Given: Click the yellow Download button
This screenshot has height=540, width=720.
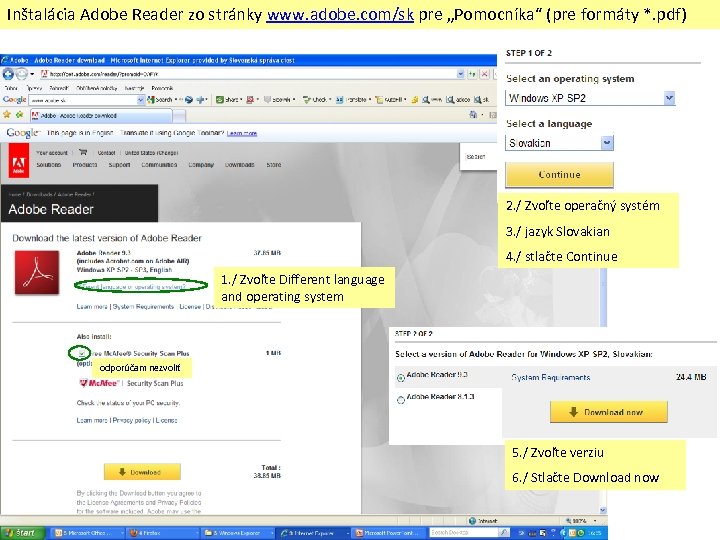Looking at the screenshot, I should [142, 472].
